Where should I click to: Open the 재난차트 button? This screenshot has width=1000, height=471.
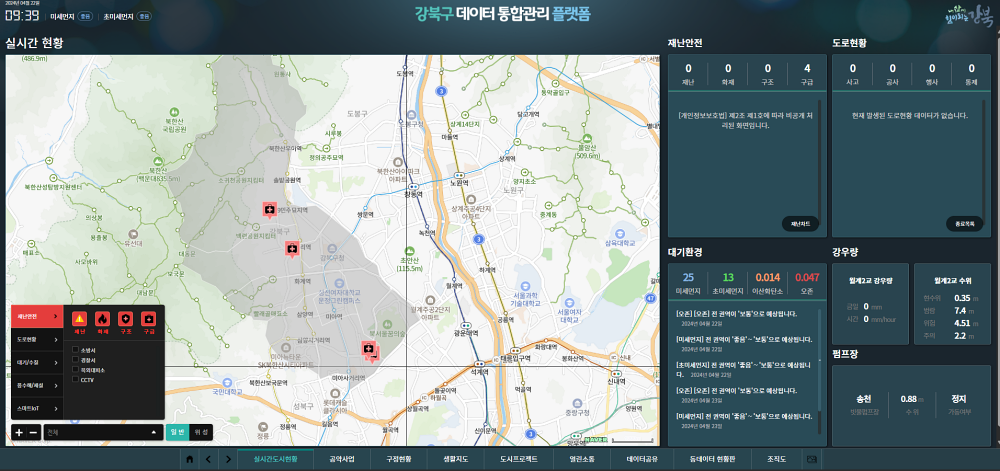(x=800, y=224)
